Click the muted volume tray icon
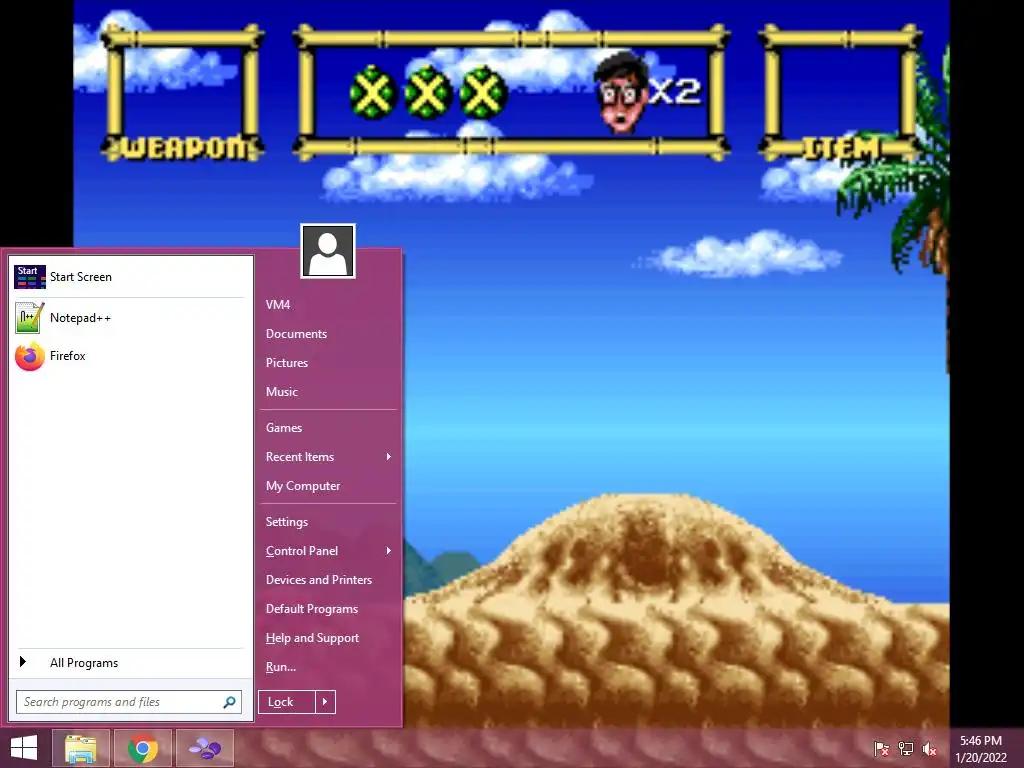 click(x=930, y=748)
